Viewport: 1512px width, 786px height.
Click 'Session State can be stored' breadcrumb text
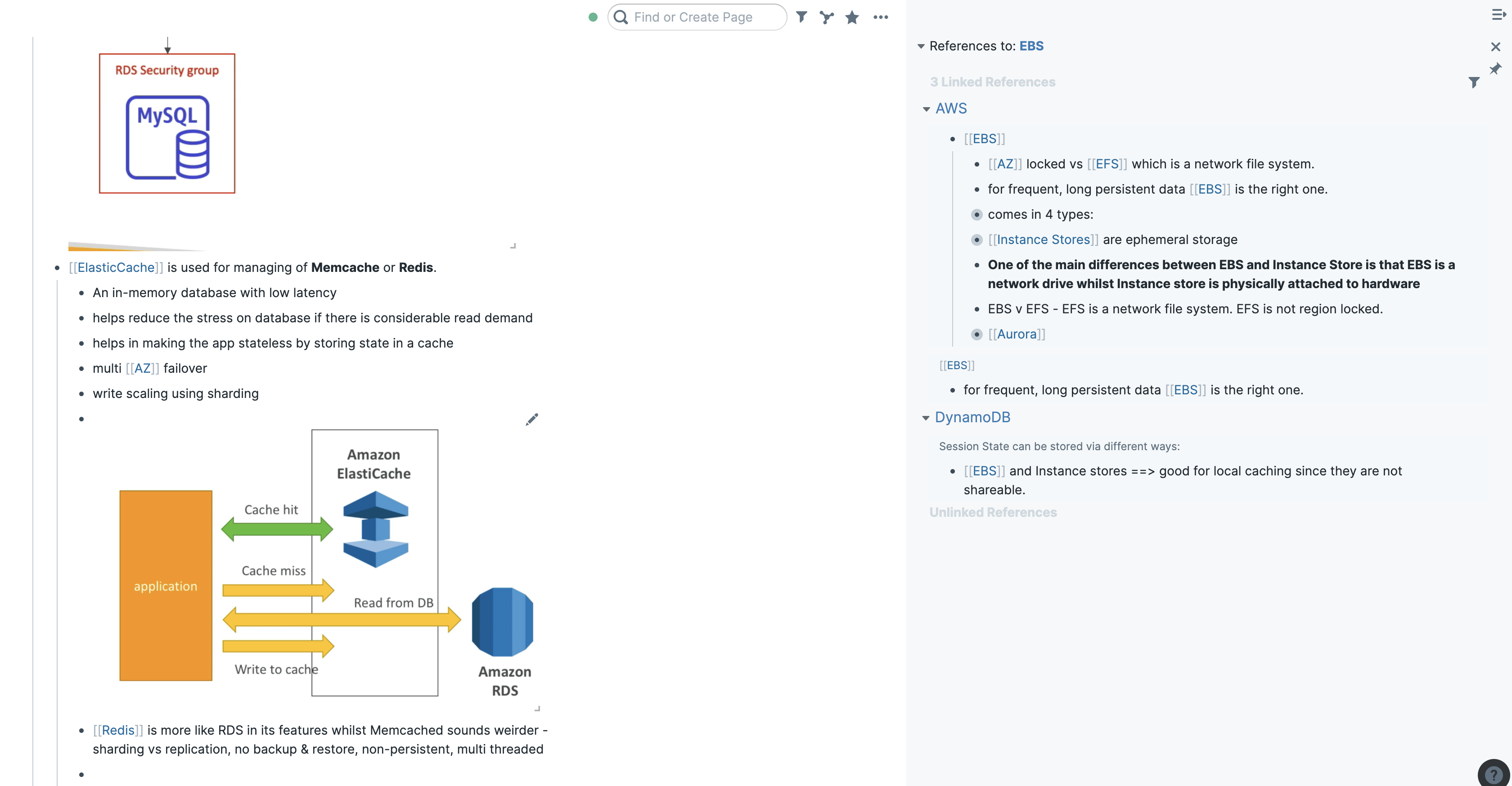1059,447
